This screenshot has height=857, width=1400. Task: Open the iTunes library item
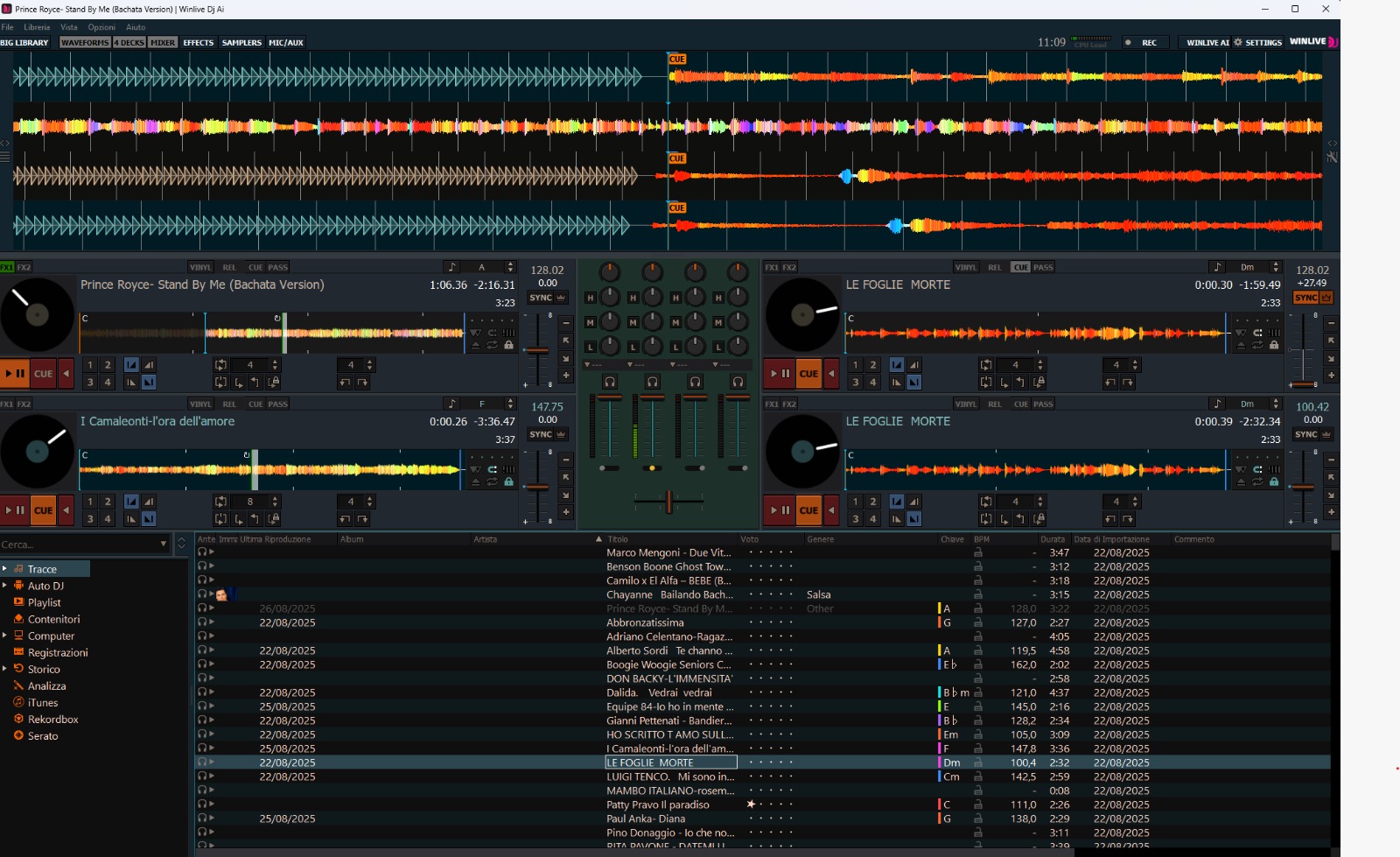click(x=43, y=703)
